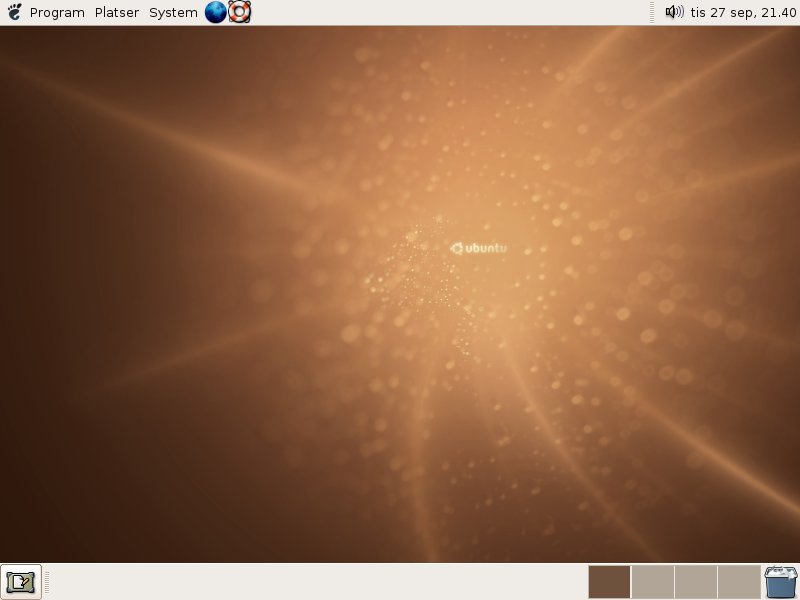Click empty space on the top panel
This screenshot has height=600, width=800.
coord(449,12)
